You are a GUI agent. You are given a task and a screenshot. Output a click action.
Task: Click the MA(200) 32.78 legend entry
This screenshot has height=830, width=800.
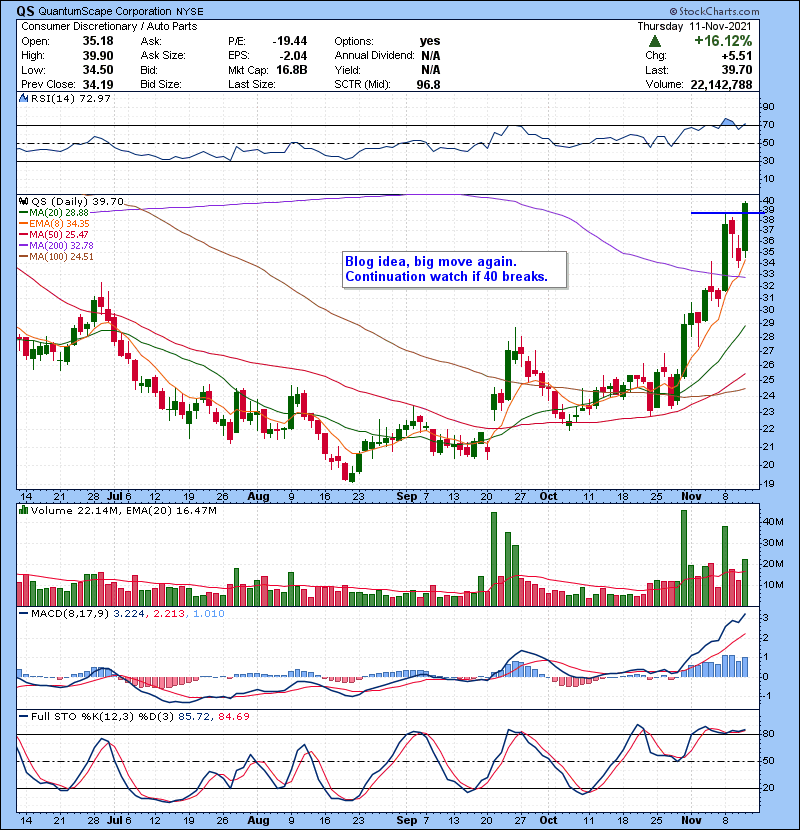click(57, 246)
